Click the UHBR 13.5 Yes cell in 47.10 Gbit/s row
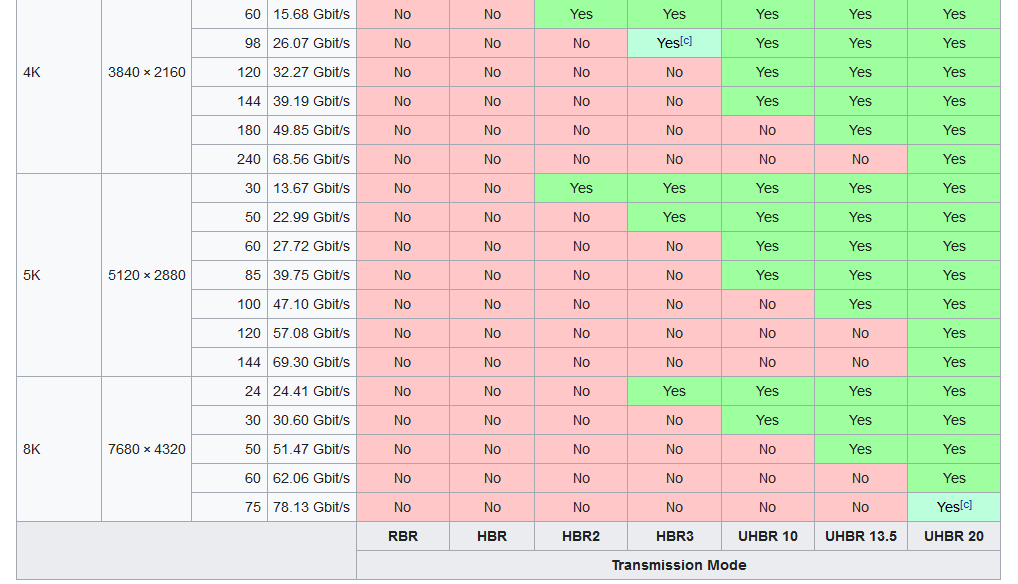The width and height of the screenshot is (1018, 584). coord(861,304)
